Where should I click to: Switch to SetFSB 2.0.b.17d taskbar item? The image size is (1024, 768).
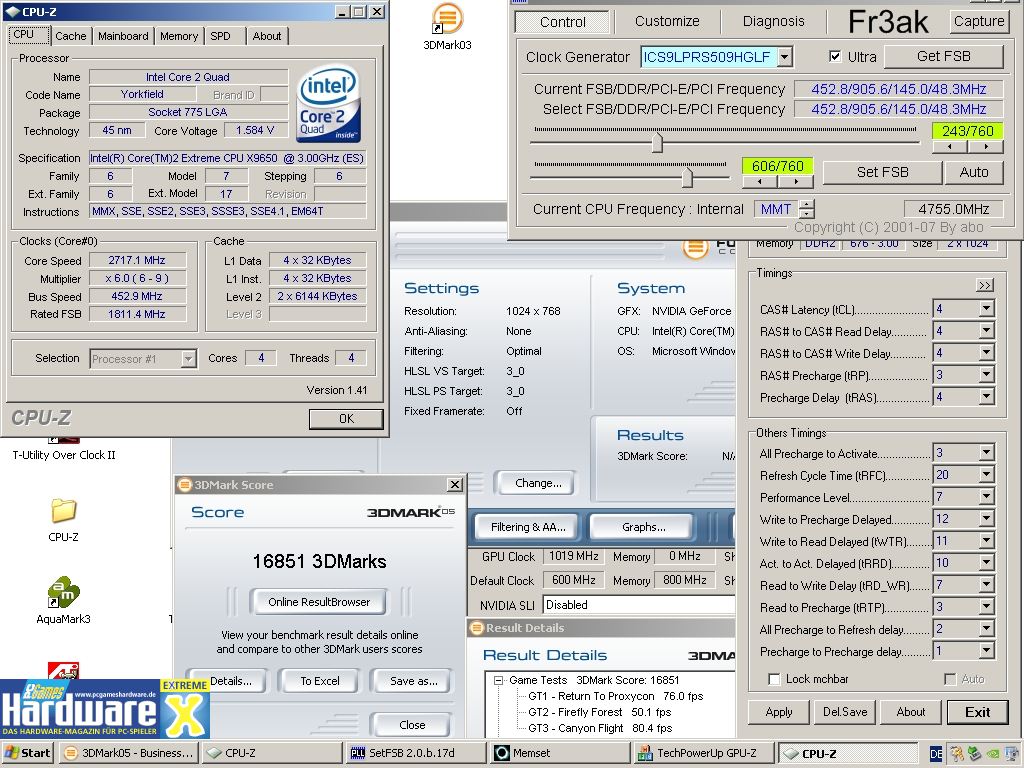click(x=415, y=753)
